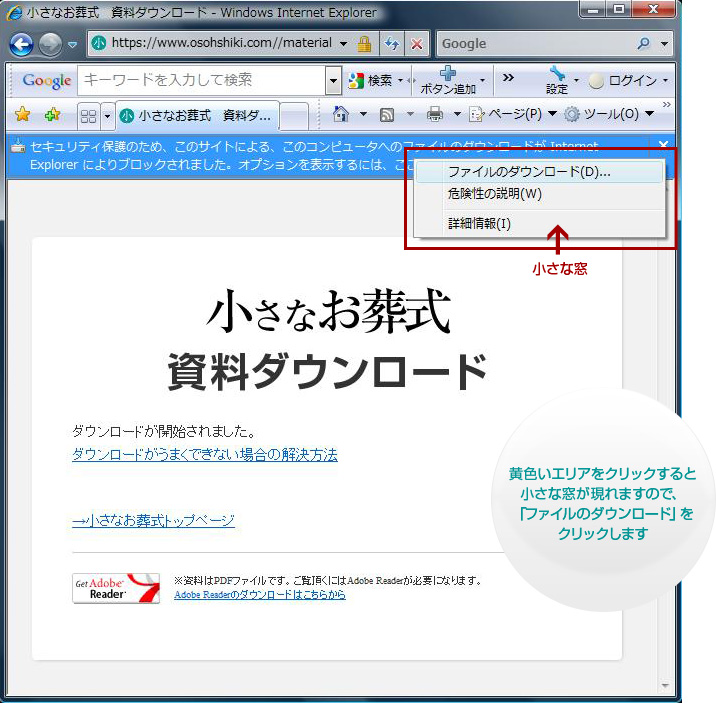Select ファイルのダウンロード(D)... menu item
Image resolution: width=716 pixels, height=703 pixels.
539,172
